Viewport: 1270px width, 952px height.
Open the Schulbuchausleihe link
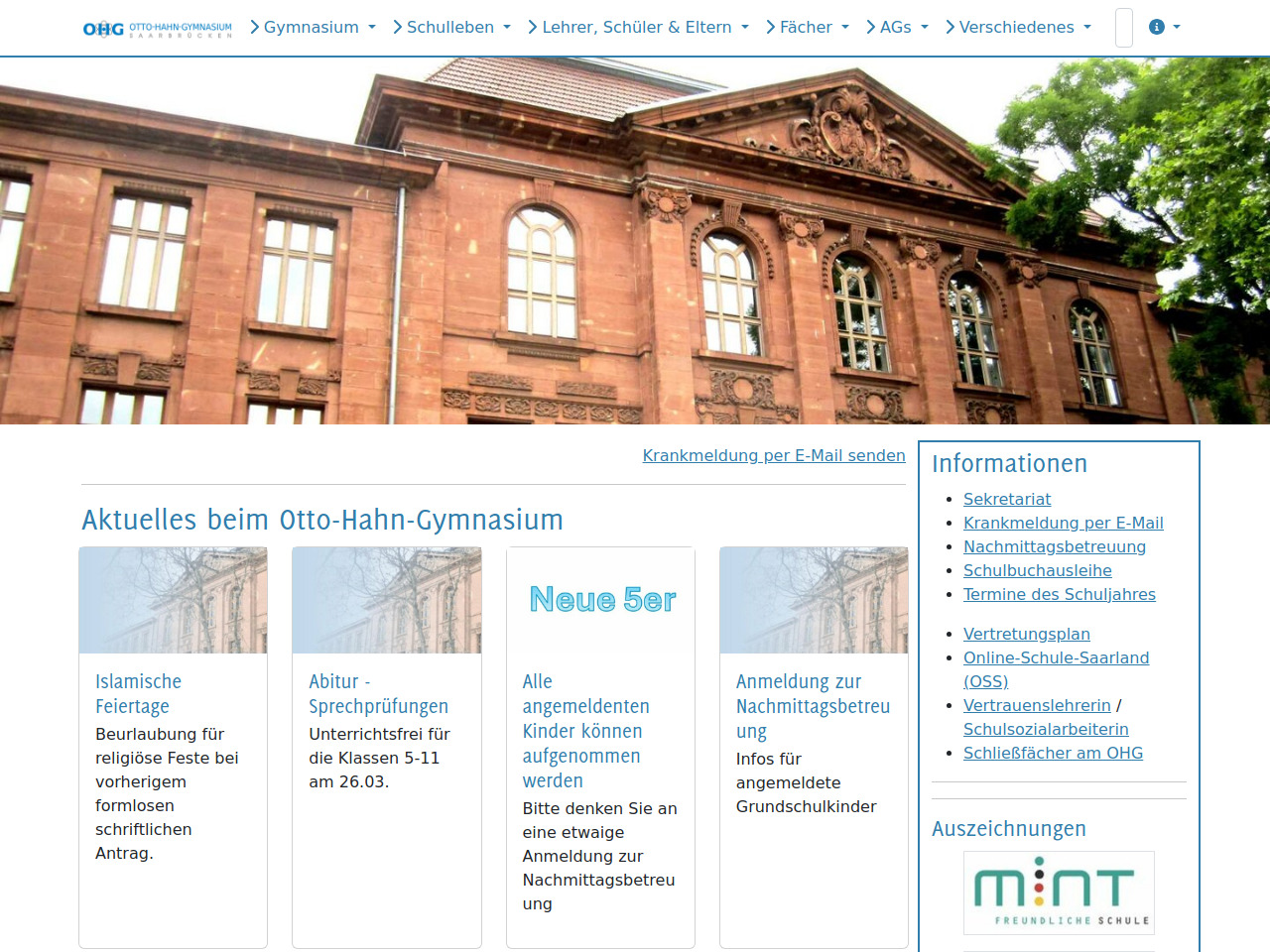(x=1038, y=570)
